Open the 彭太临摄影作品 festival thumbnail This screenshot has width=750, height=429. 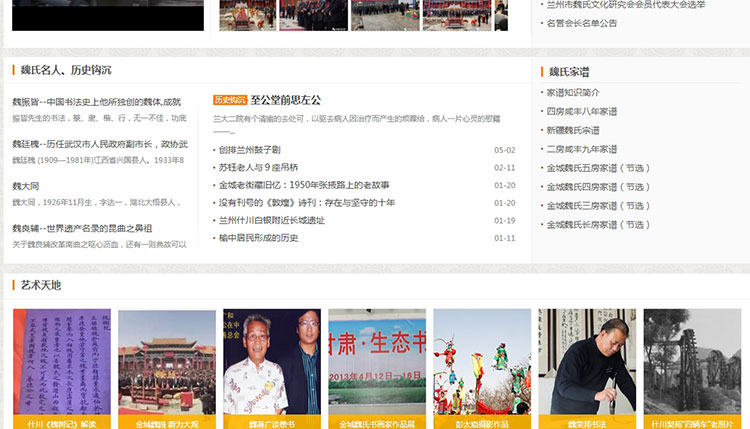[x=482, y=361]
